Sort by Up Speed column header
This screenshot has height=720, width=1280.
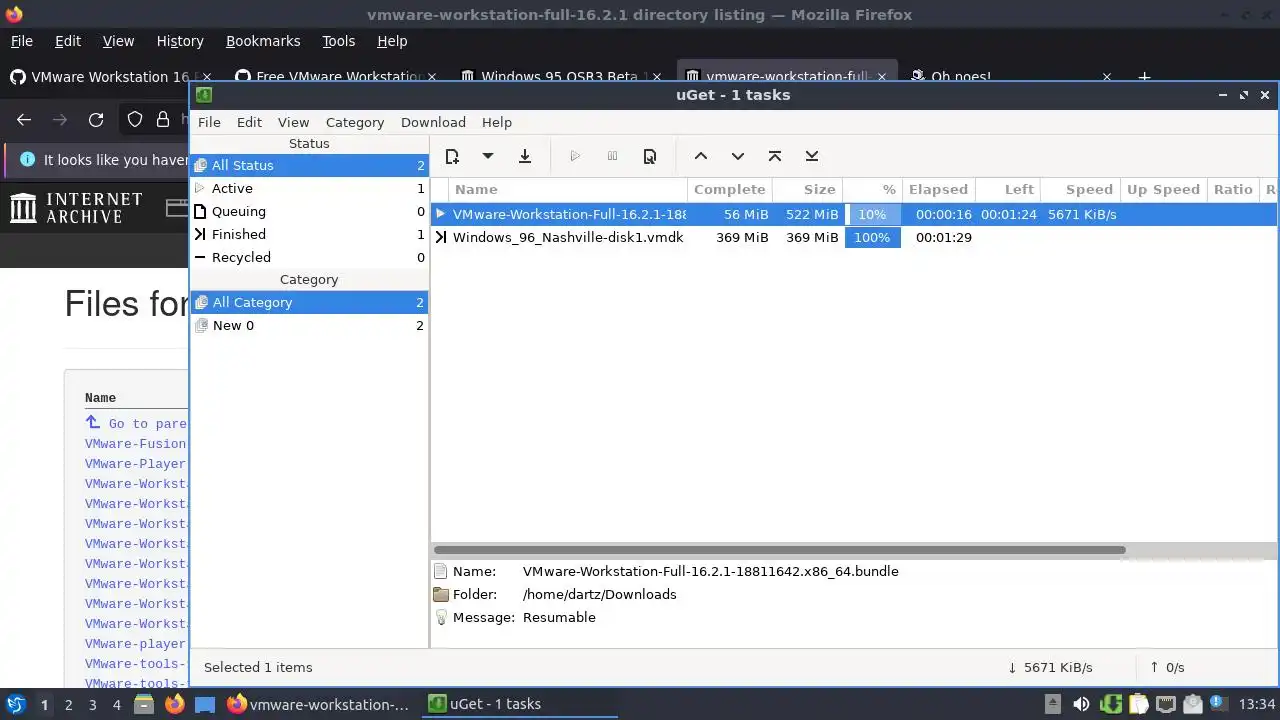[x=1163, y=189]
